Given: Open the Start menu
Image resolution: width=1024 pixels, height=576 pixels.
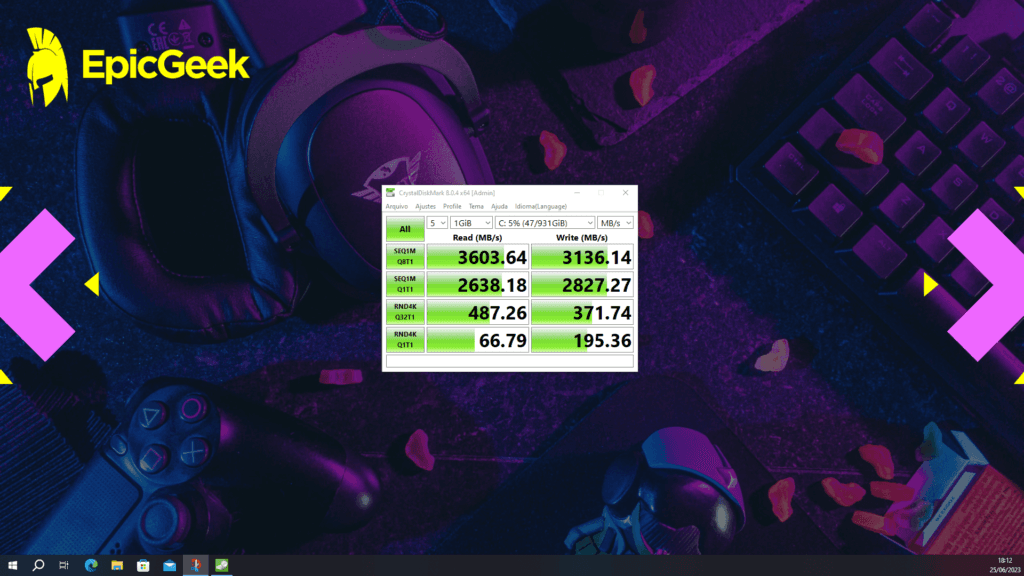Looking at the screenshot, I should [12, 565].
